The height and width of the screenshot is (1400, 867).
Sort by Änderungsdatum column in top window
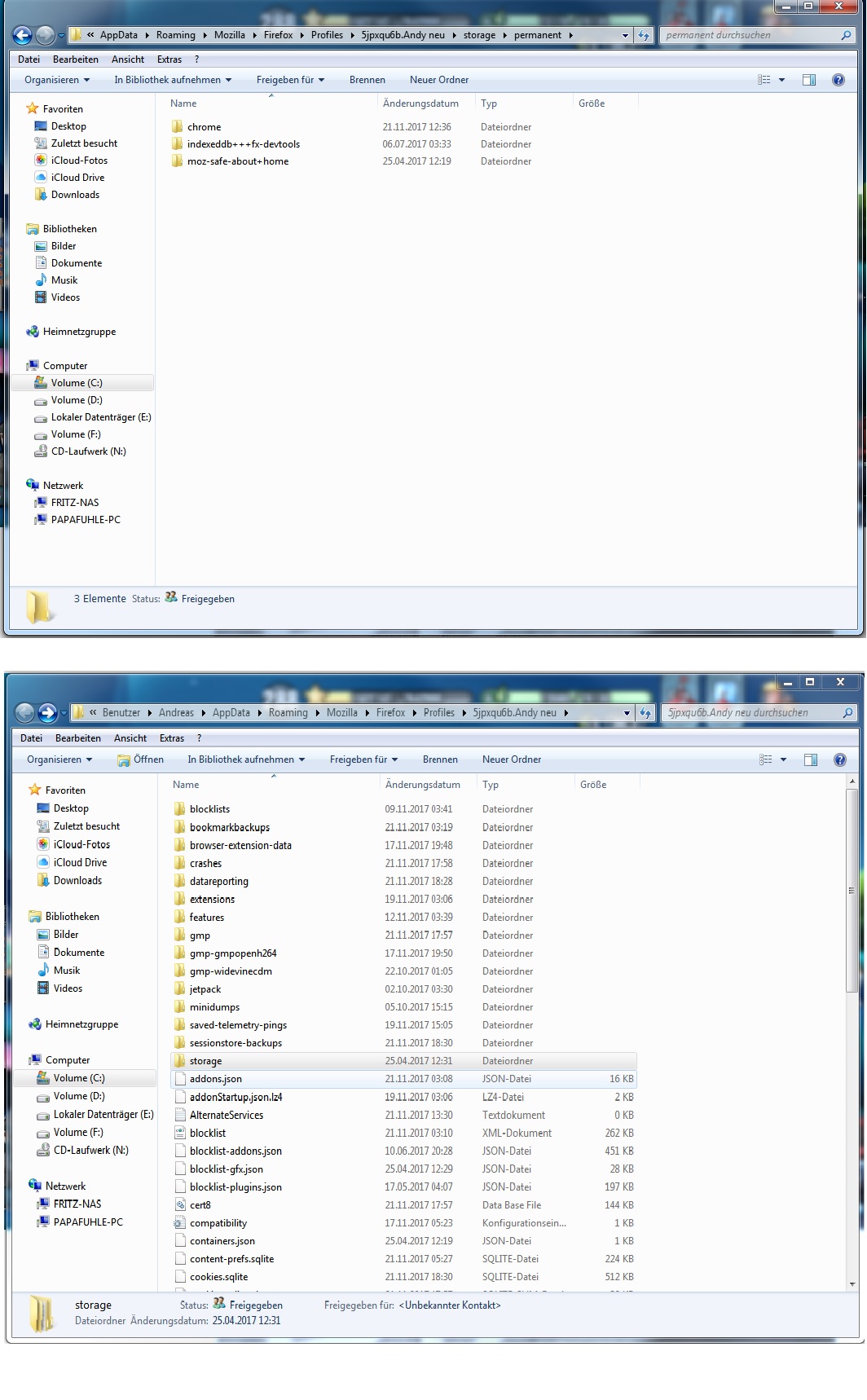tap(420, 103)
